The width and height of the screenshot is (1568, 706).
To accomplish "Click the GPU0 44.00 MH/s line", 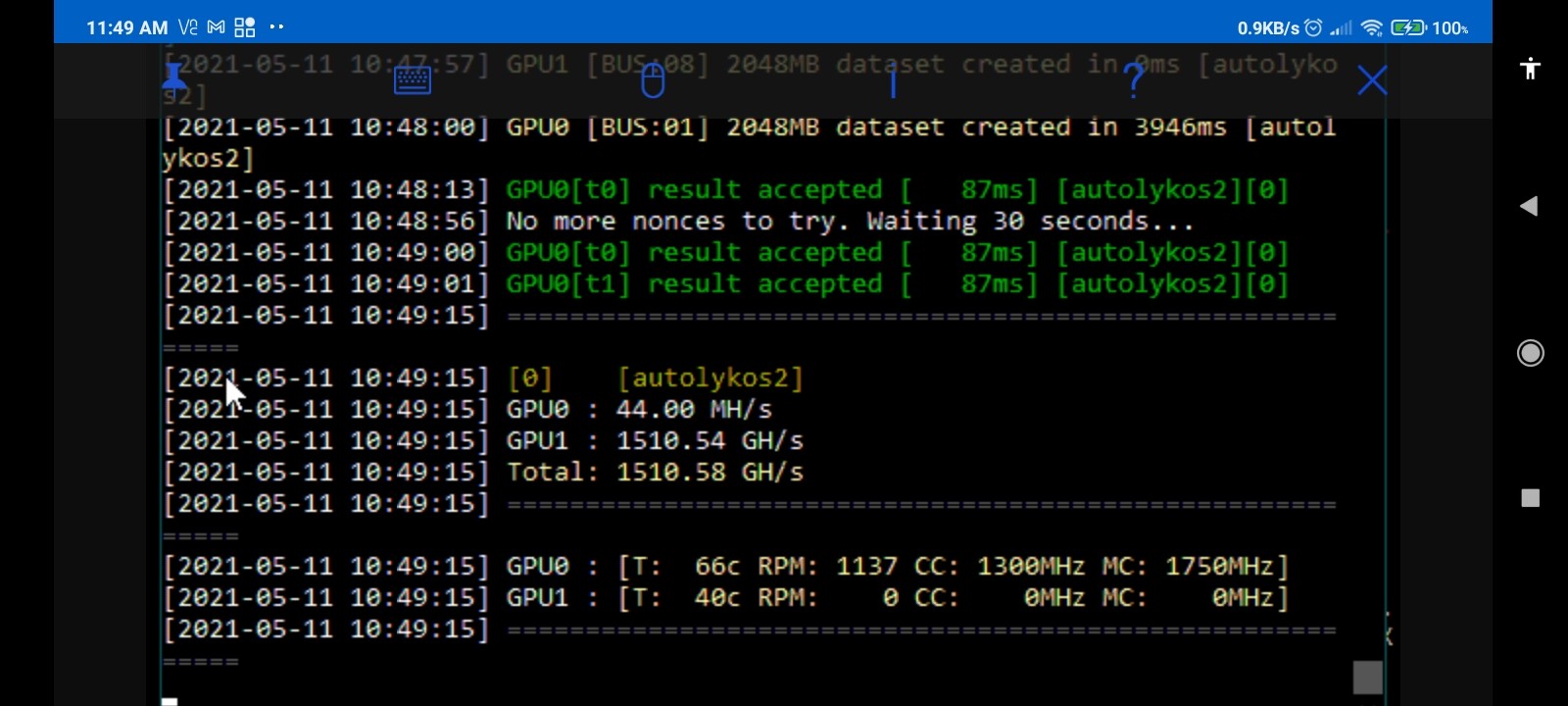I will [639, 410].
